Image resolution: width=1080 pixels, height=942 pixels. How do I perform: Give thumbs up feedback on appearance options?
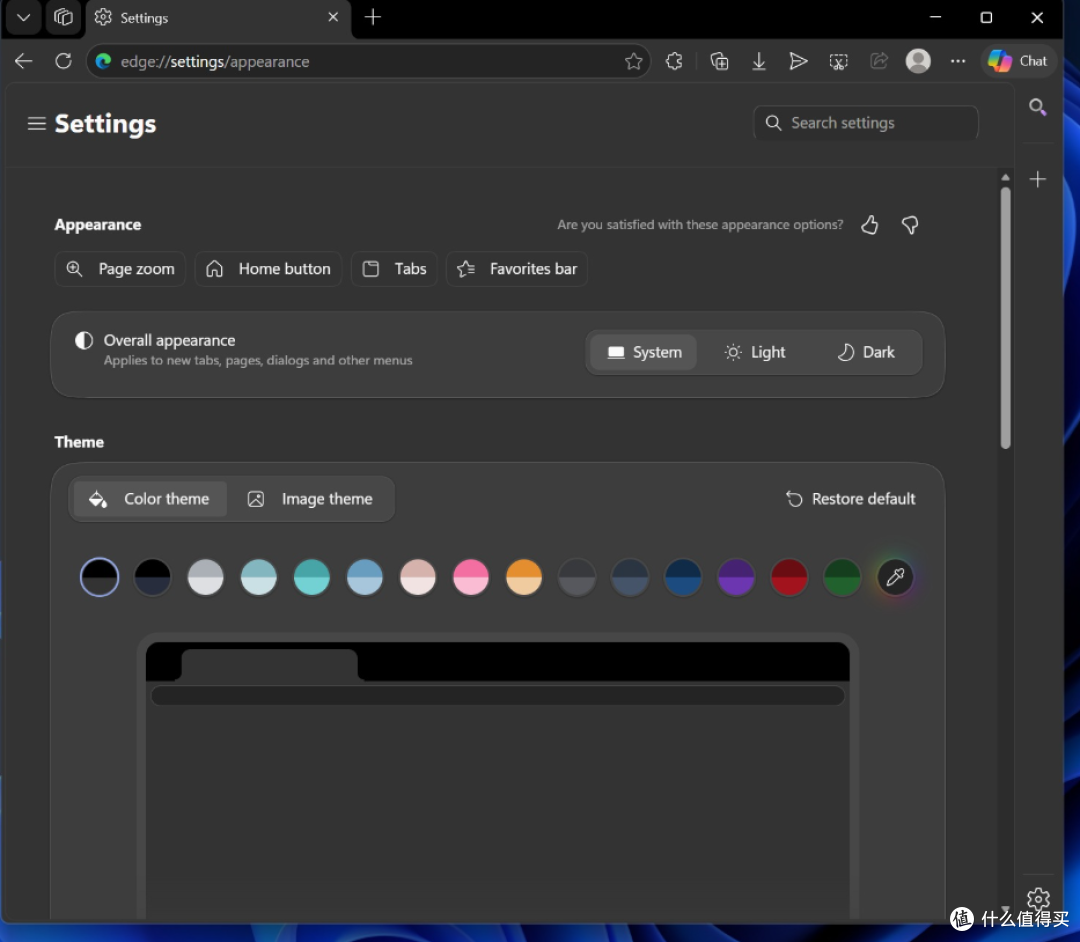pos(870,224)
